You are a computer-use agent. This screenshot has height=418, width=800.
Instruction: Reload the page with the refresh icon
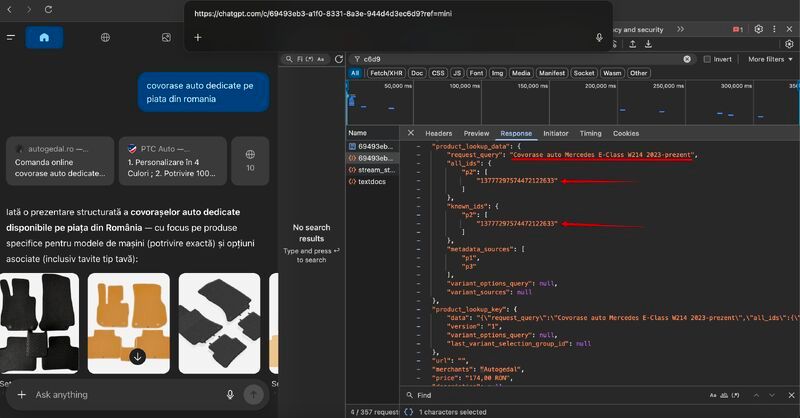[x=48, y=9]
